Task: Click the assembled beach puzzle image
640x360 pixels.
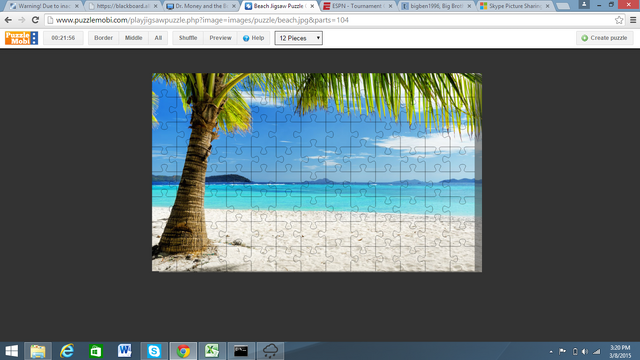Action: pyautogui.click(x=317, y=172)
